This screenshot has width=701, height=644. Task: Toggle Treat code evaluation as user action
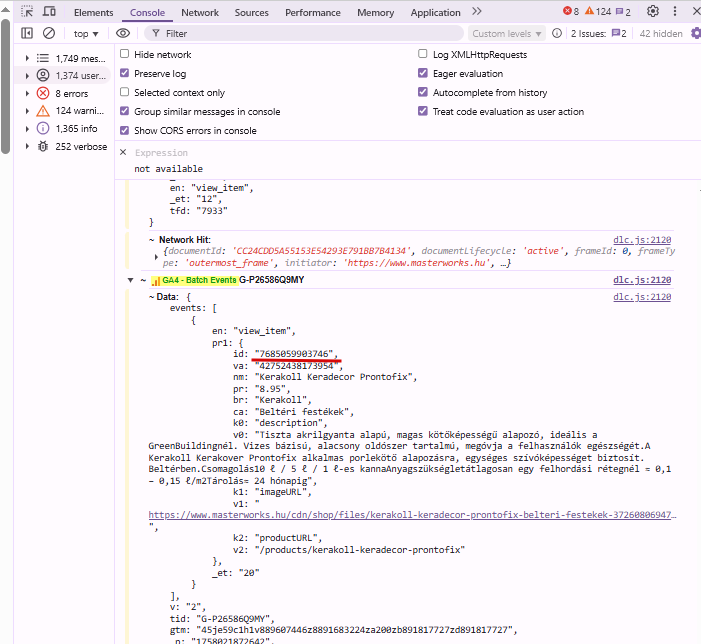[x=423, y=111]
